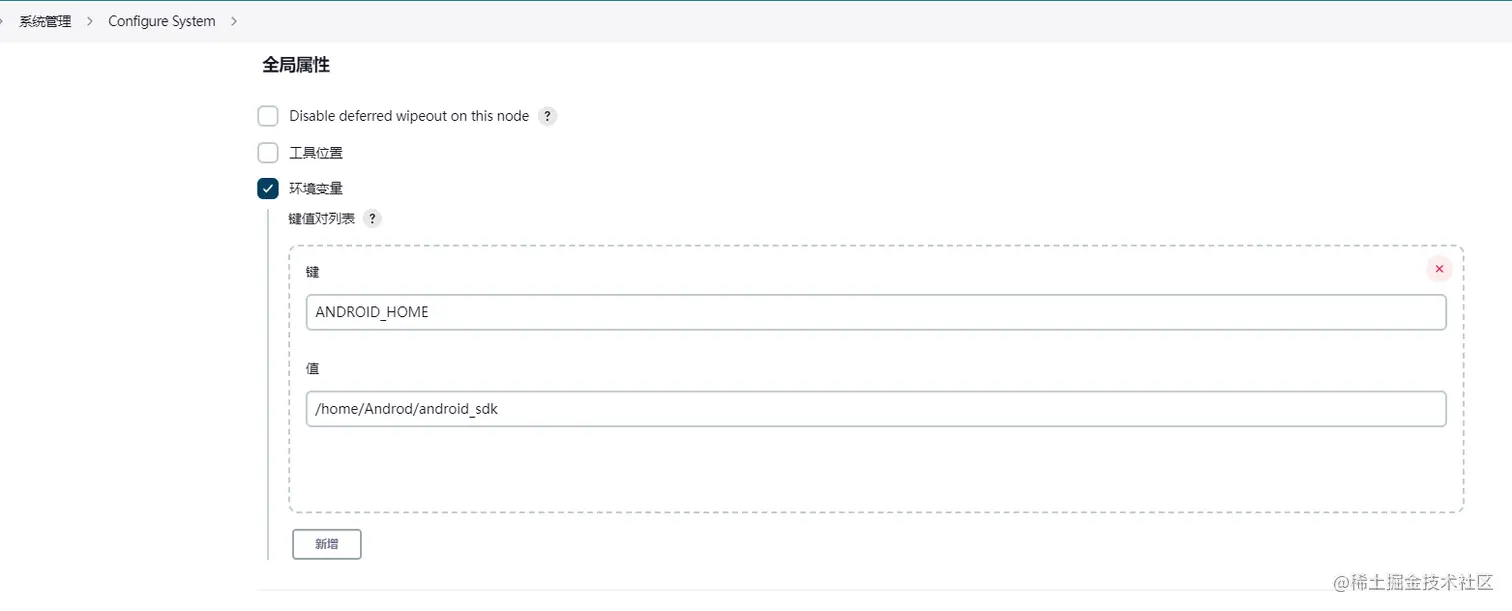
Task: Click the 键 field label
Action: [x=312, y=272]
